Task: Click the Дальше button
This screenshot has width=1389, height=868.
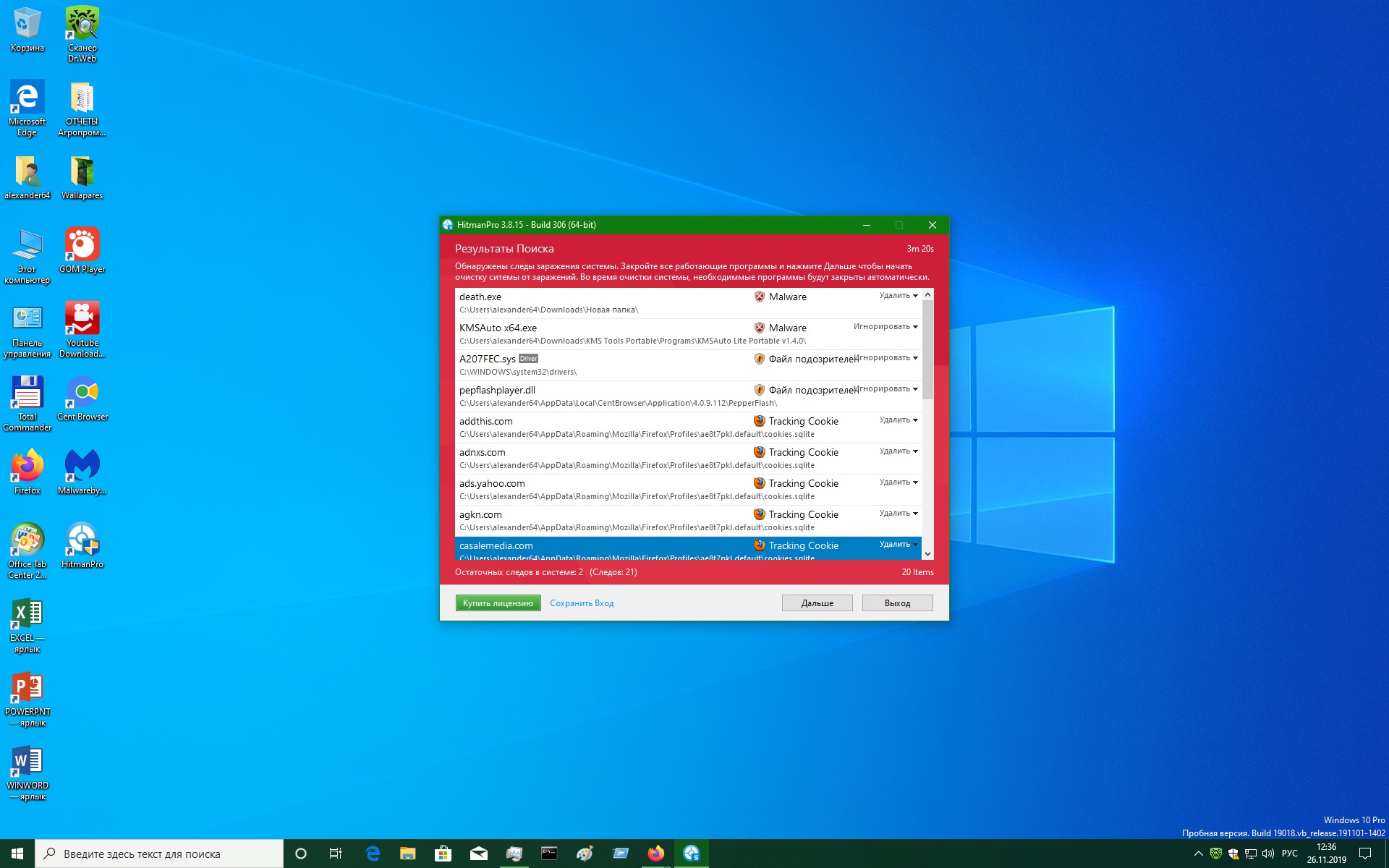Action: (x=817, y=603)
